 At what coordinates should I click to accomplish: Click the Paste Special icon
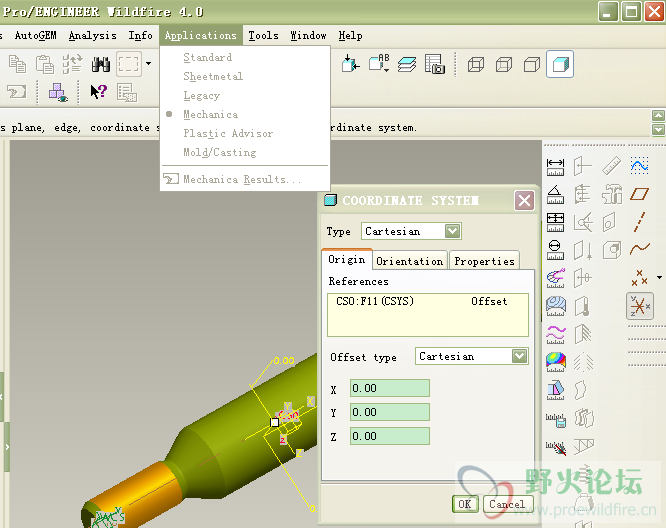pos(73,64)
